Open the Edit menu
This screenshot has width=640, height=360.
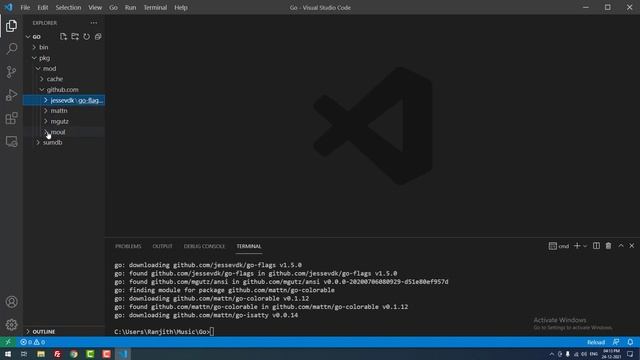tap(42, 7)
